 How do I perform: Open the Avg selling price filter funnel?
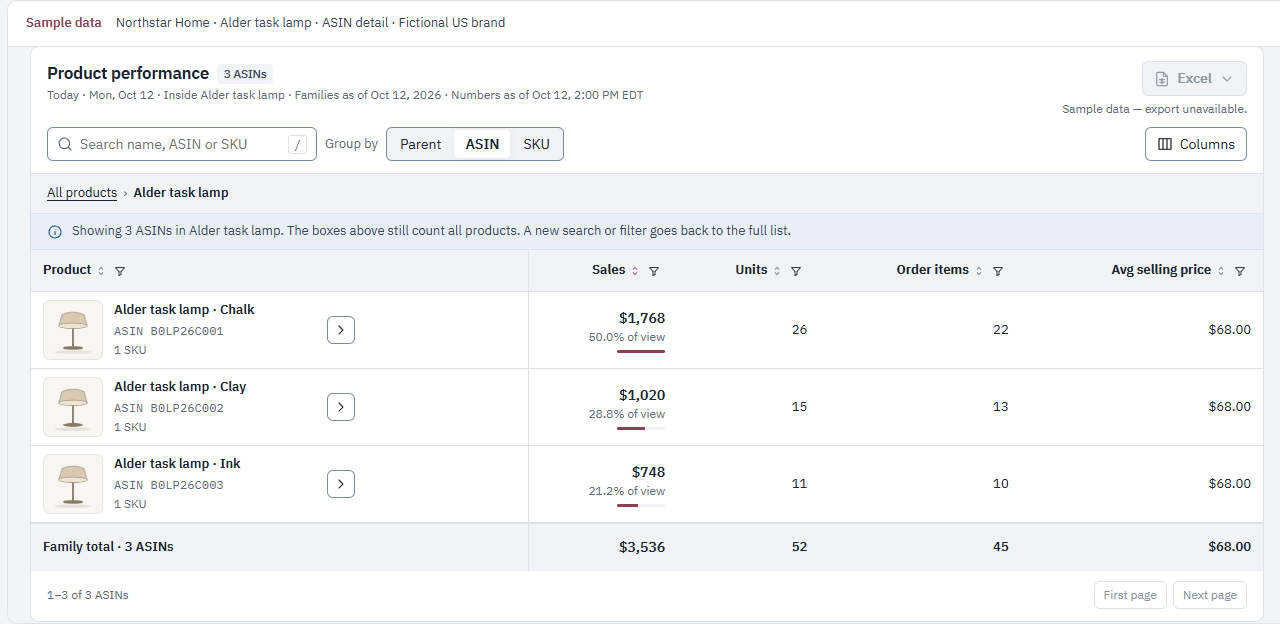coord(1240,270)
